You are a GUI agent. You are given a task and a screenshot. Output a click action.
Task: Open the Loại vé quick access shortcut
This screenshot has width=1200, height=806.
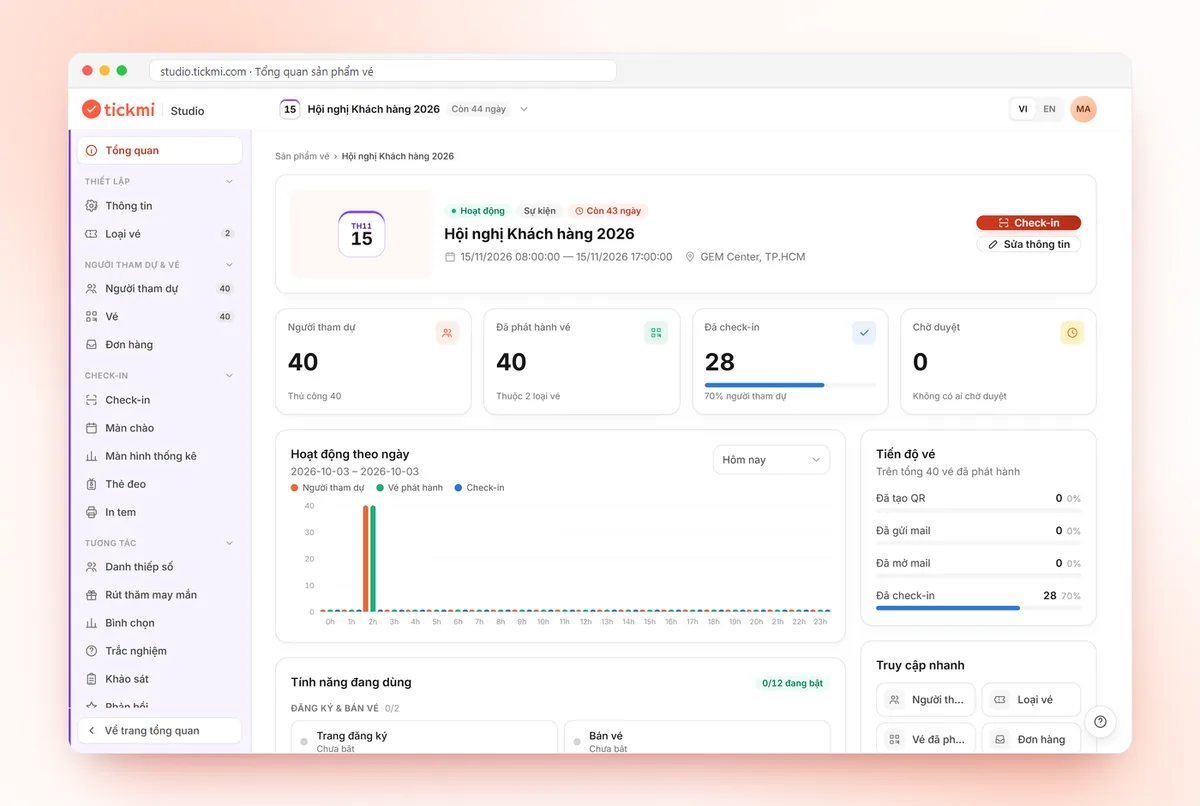1031,700
